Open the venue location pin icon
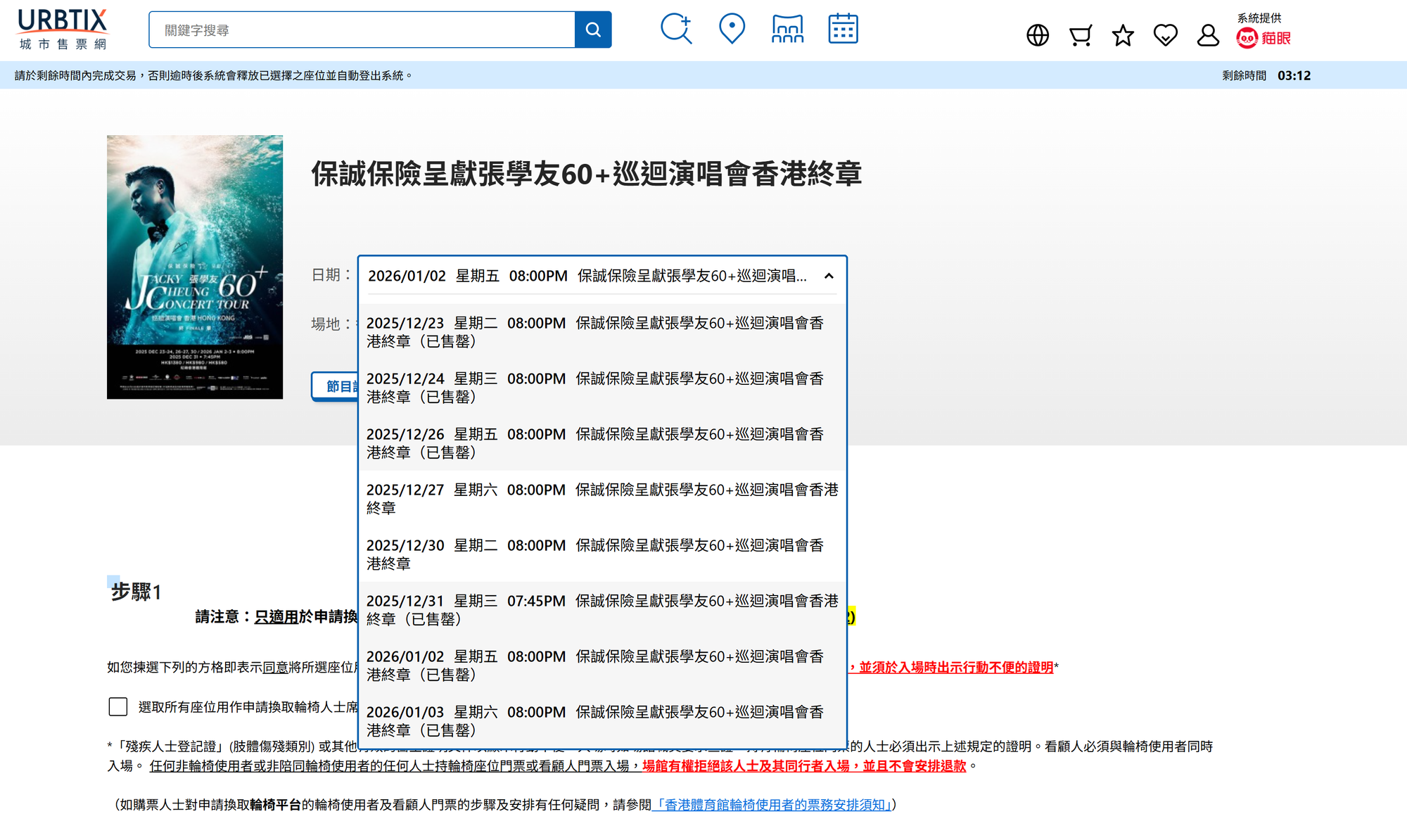The width and height of the screenshot is (1407, 840). pos(732,29)
